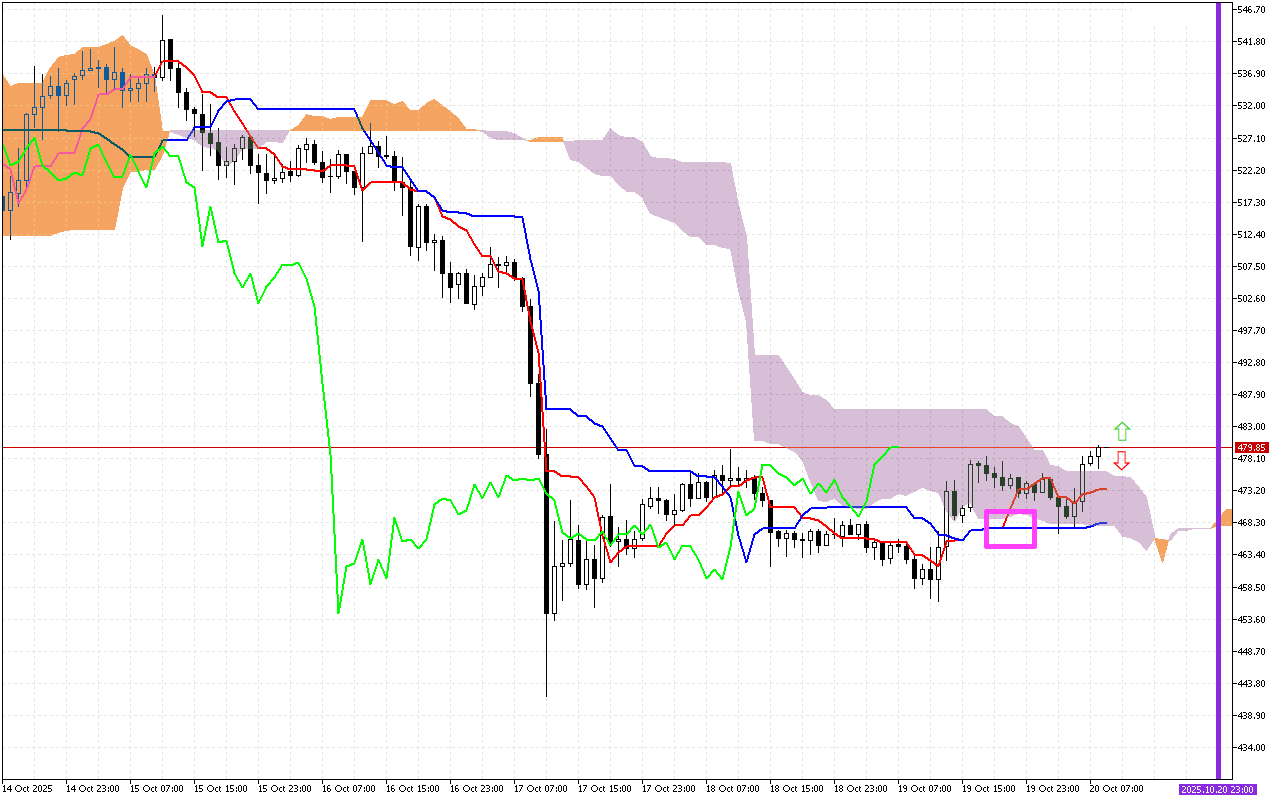1280x800 pixels.
Task: Click the red down arrow marker
Action: (1122, 461)
